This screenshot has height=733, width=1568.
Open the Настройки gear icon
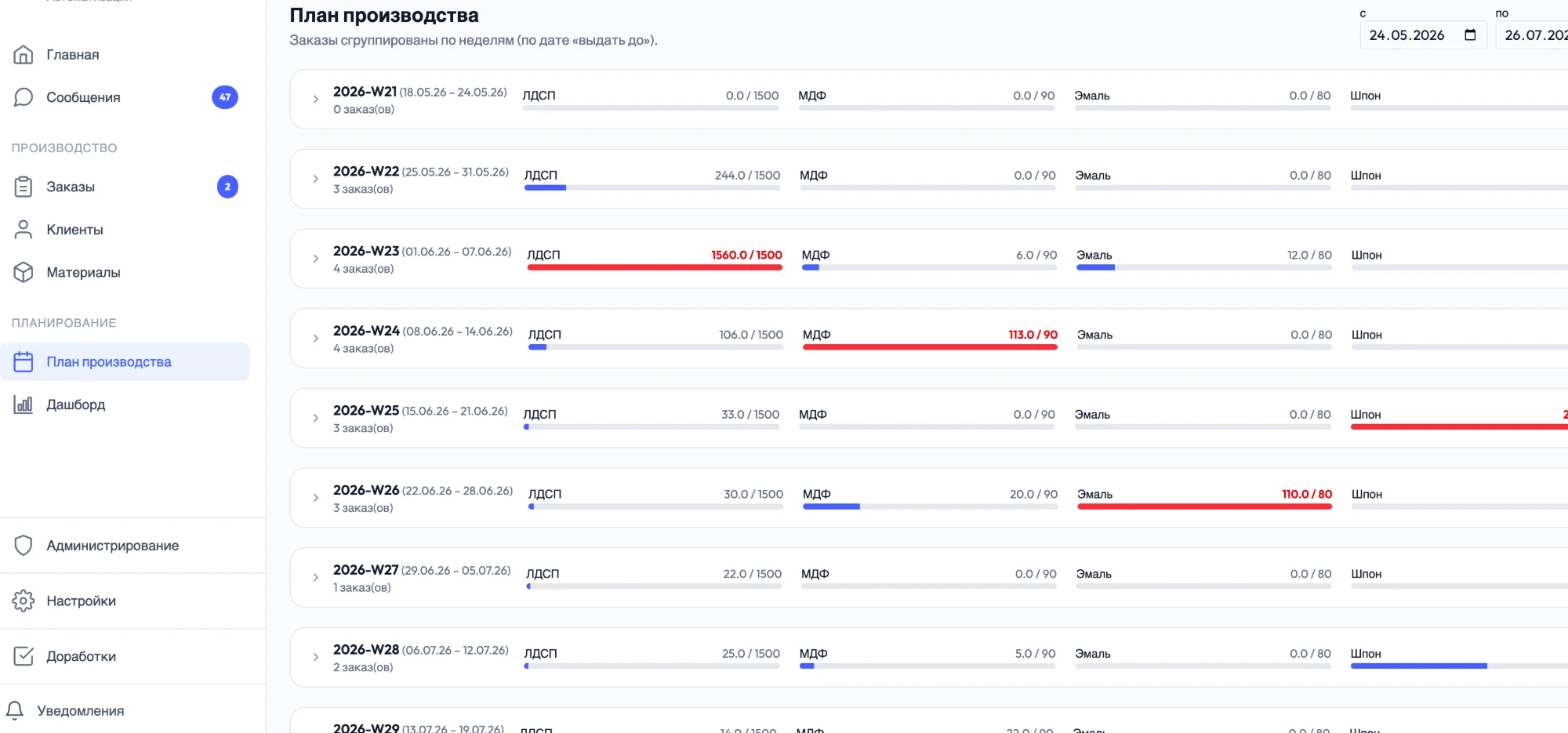click(x=24, y=601)
